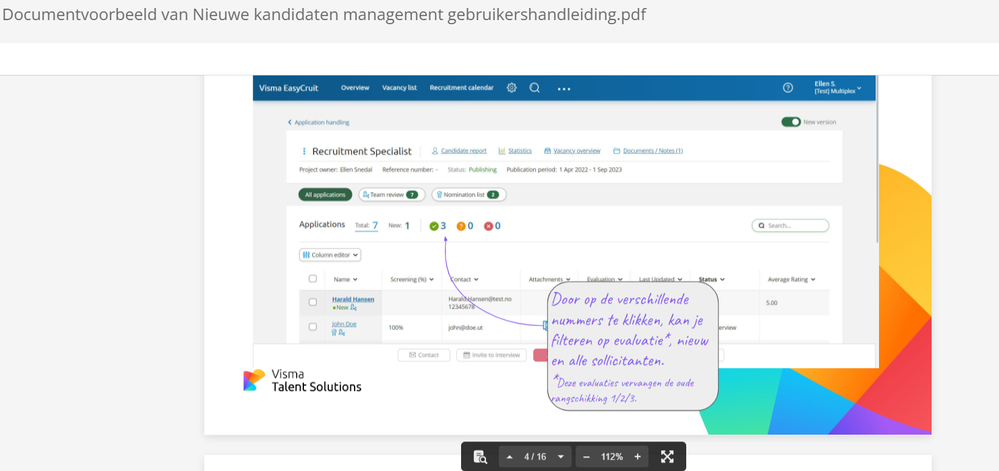Image resolution: width=999 pixels, height=471 pixels.
Task: Click the 112% zoom level value
Action: click(612, 456)
